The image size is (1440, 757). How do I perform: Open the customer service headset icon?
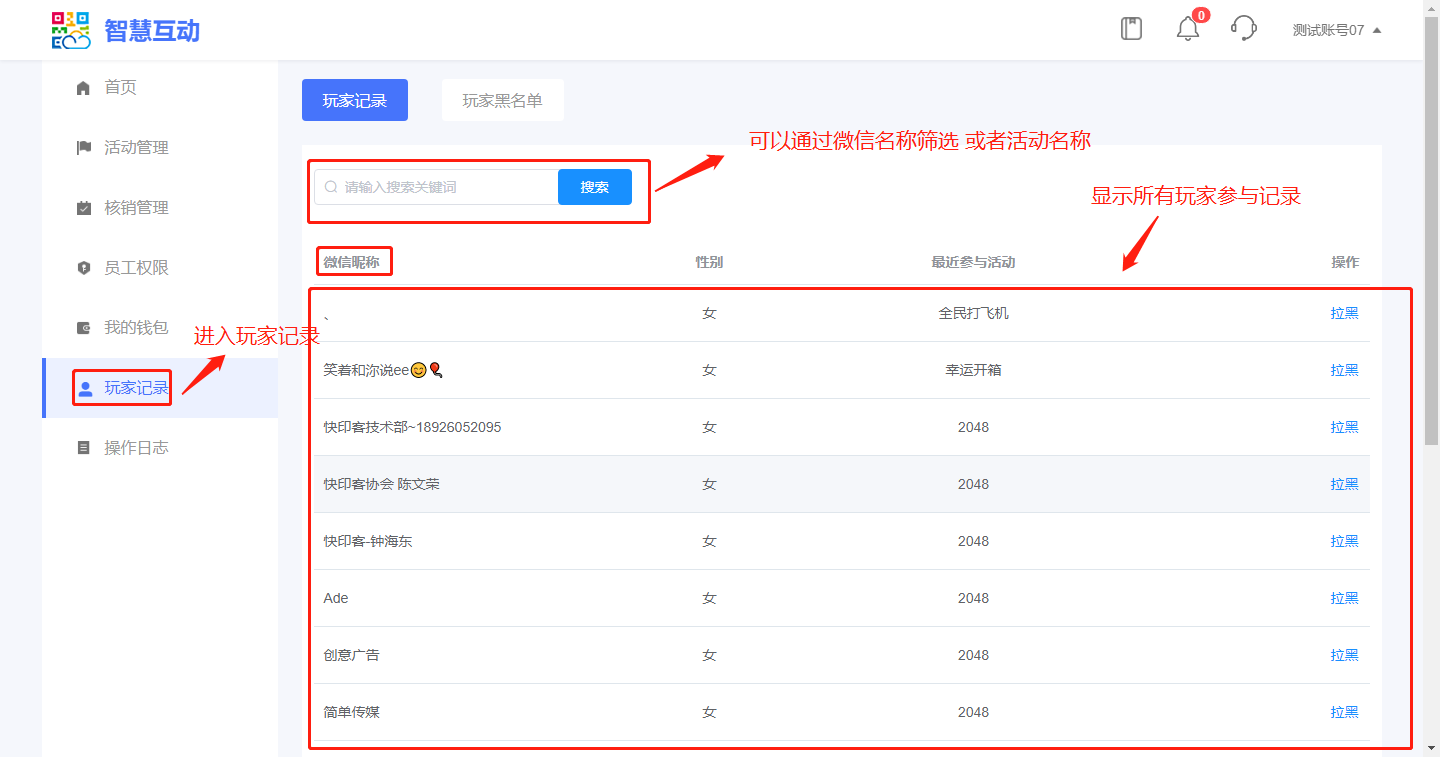point(1243,28)
